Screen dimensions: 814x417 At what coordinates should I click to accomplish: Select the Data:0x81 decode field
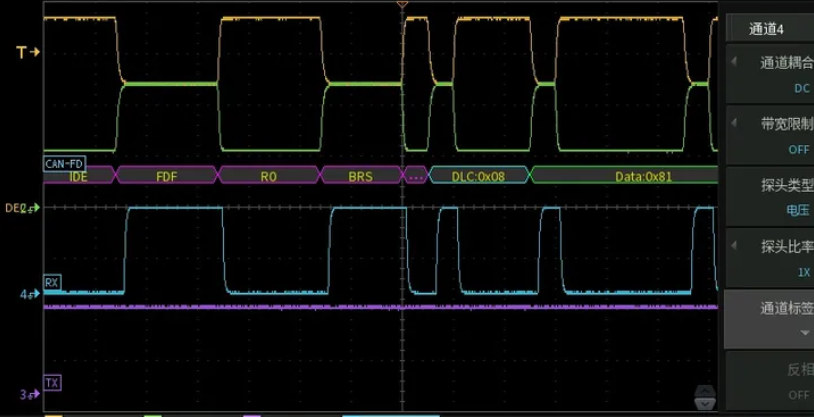(625, 176)
